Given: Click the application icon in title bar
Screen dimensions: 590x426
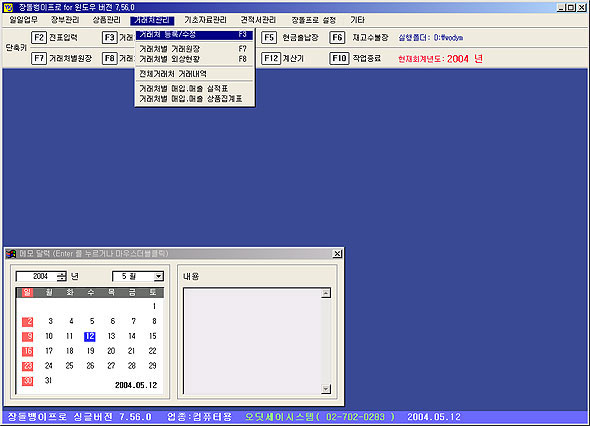Looking at the screenshot, I should 8,7.
